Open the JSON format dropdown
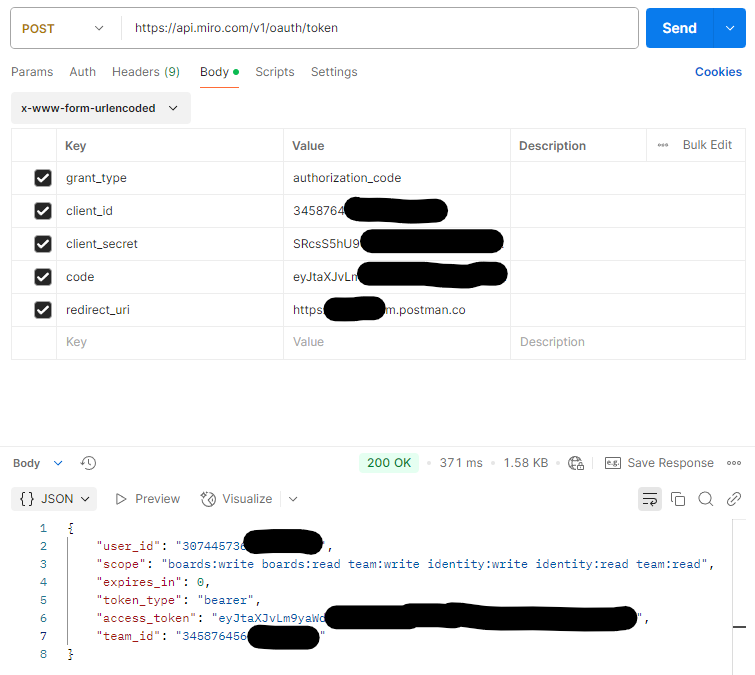This screenshot has width=755, height=675. pyautogui.click(x=54, y=499)
